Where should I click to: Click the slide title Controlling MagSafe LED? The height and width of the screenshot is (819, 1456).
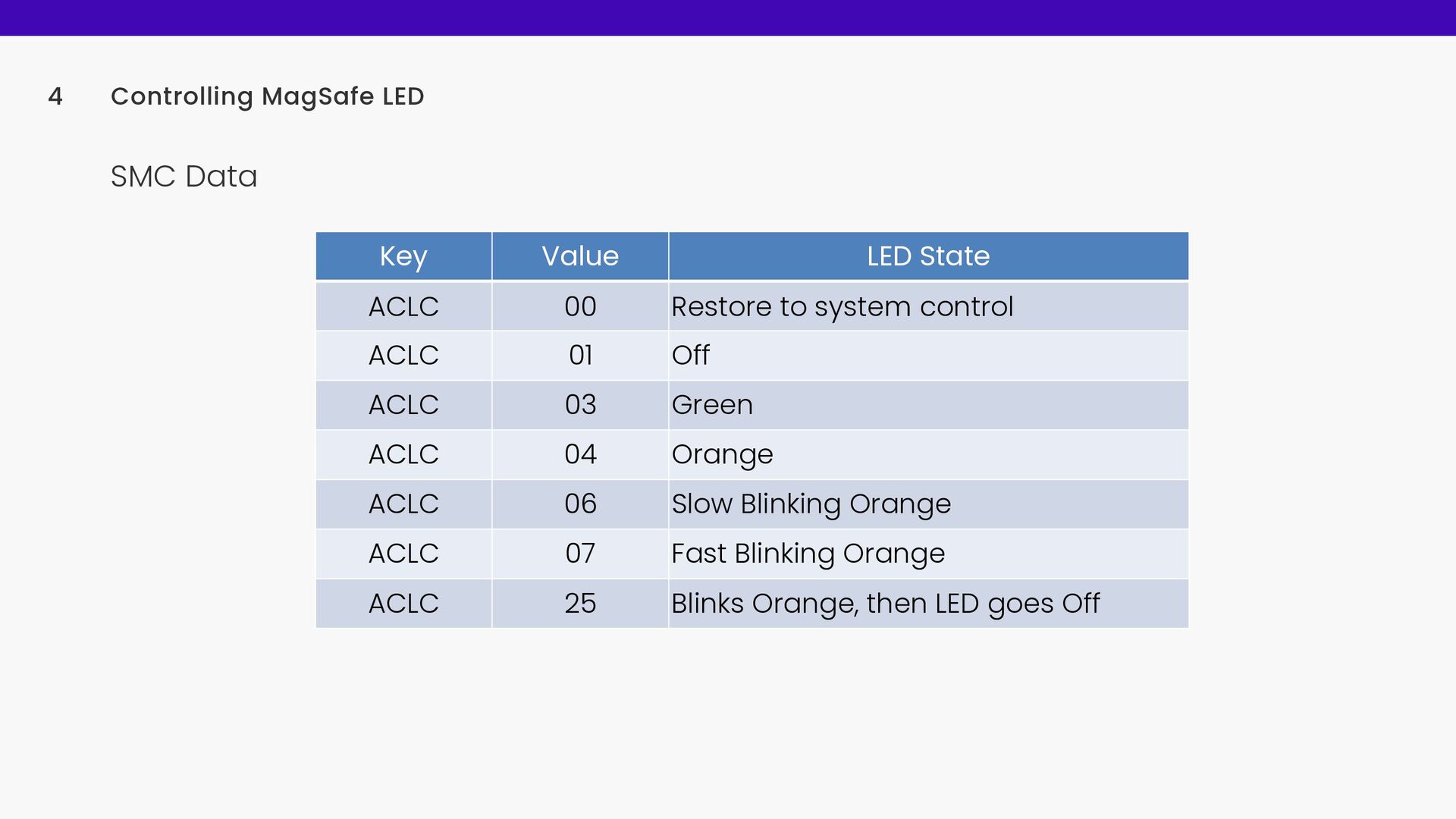click(267, 96)
